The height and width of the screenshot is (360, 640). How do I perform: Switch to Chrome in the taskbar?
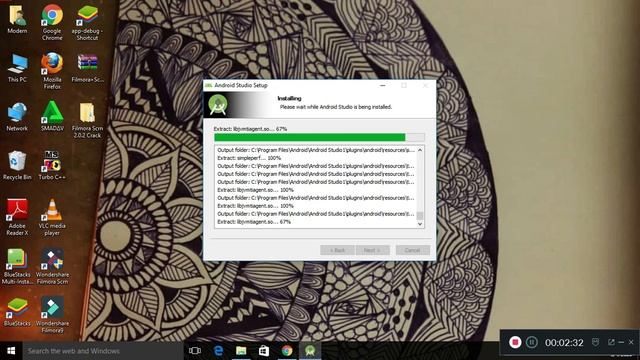point(287,351)
